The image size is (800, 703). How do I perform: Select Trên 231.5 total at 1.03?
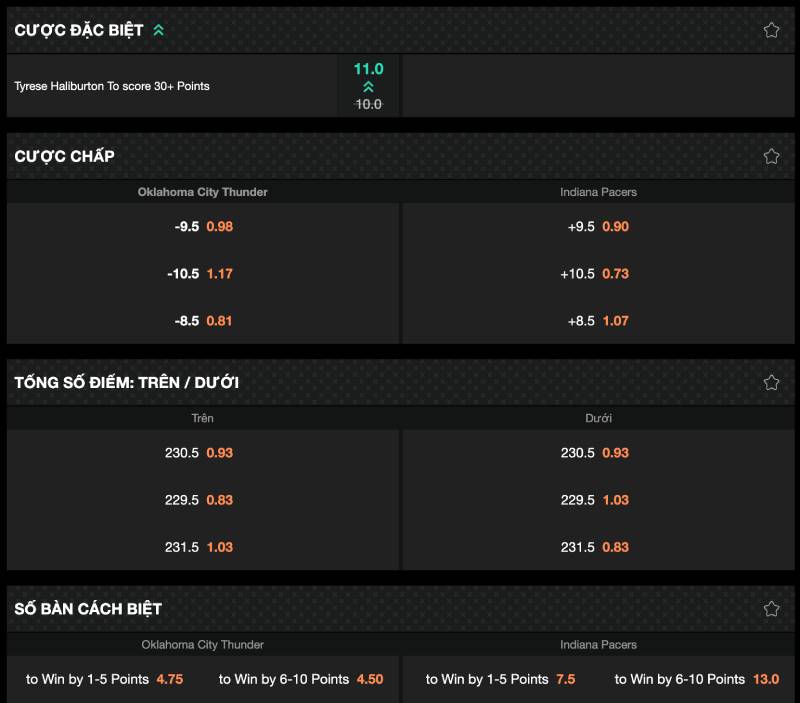(203, 547)
